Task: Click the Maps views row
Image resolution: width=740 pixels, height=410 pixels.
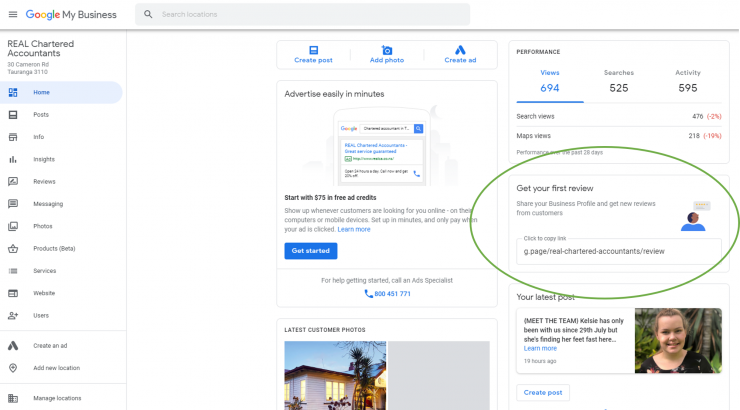Action: pos(619,136)
